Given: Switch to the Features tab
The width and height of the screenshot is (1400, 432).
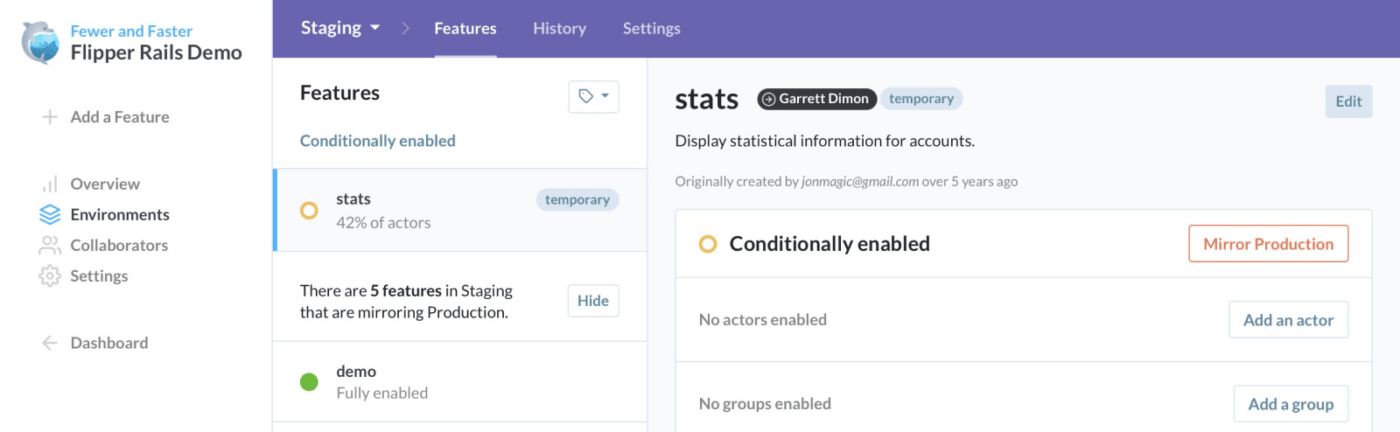Looking at the screenshot, I should (465, 28).
